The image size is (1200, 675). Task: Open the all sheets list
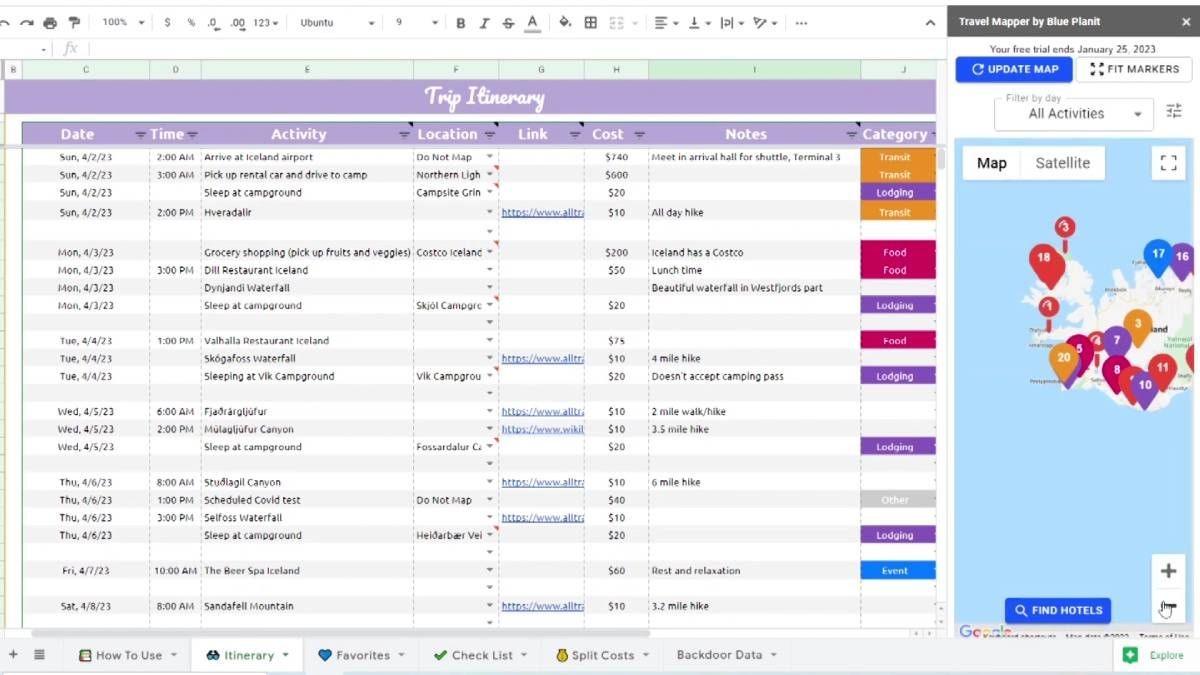click(x=39, y=655)
